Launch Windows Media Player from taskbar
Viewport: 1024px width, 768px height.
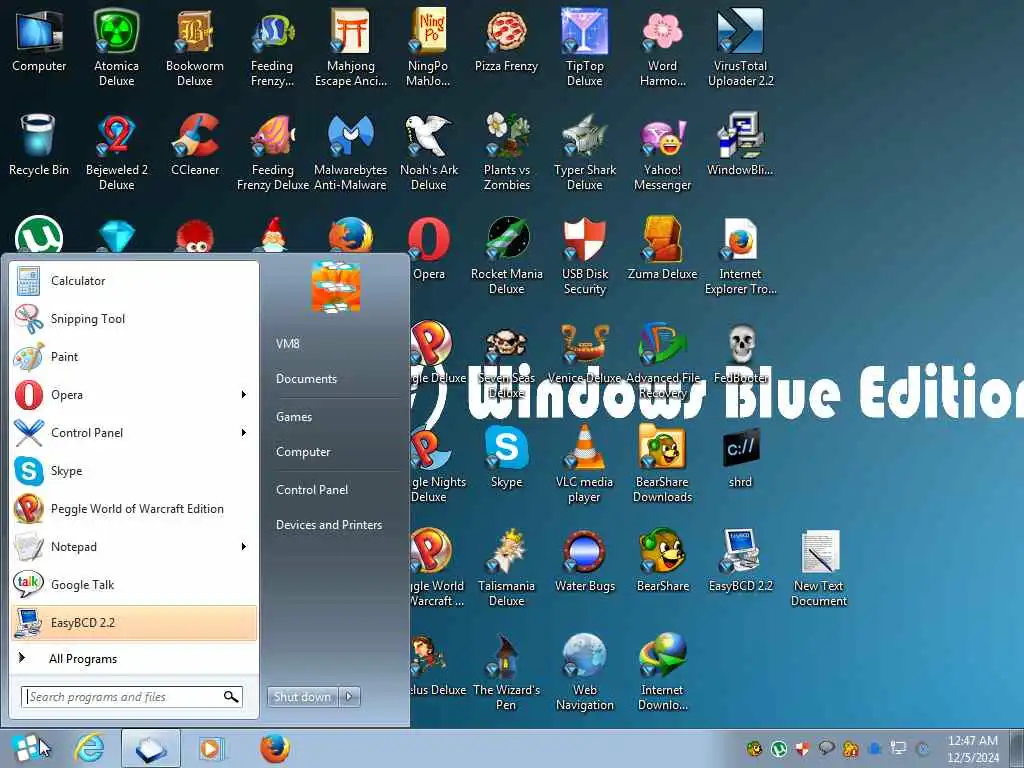pyautogui.click(x=211, y=748)
